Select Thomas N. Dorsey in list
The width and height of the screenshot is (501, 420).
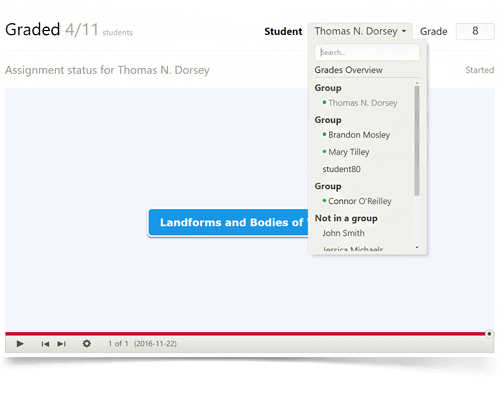click(x=363, y=103)
